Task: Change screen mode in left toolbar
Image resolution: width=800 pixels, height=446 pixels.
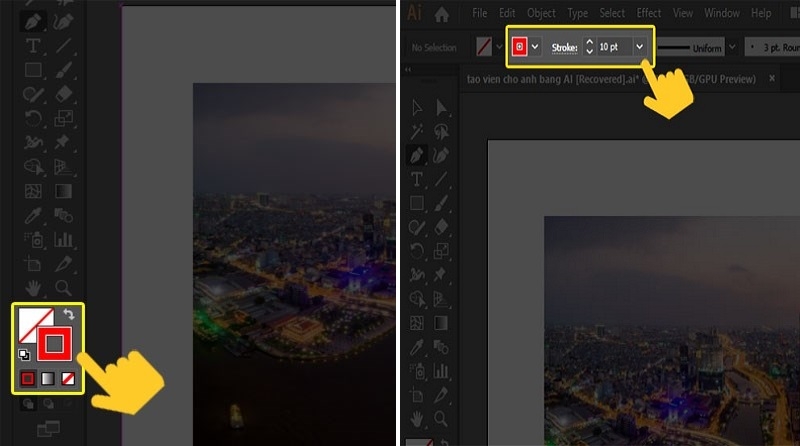Action: point(48,428)
